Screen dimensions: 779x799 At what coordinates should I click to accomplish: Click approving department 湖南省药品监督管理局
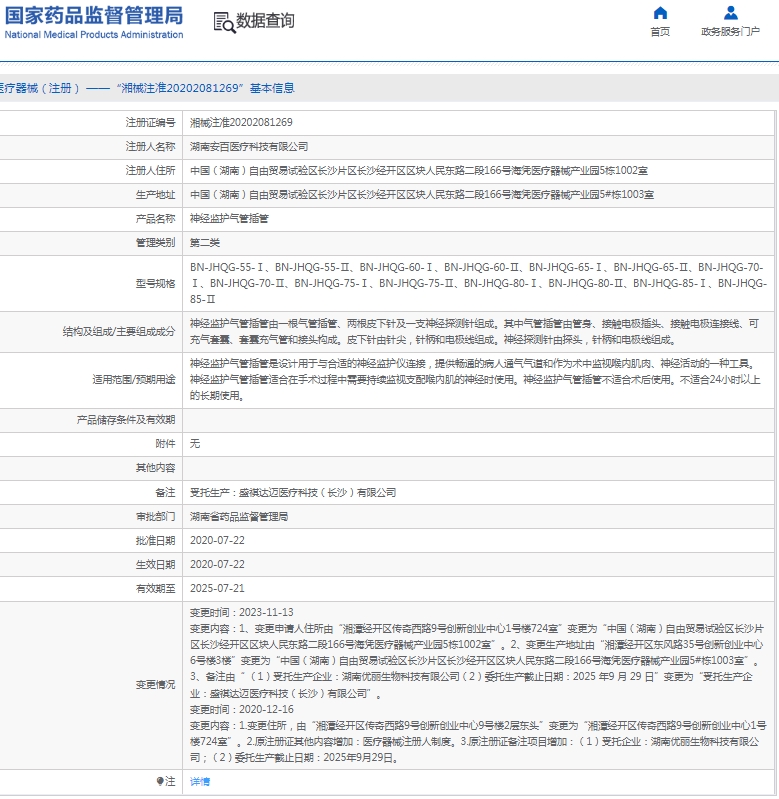(239, 517)
